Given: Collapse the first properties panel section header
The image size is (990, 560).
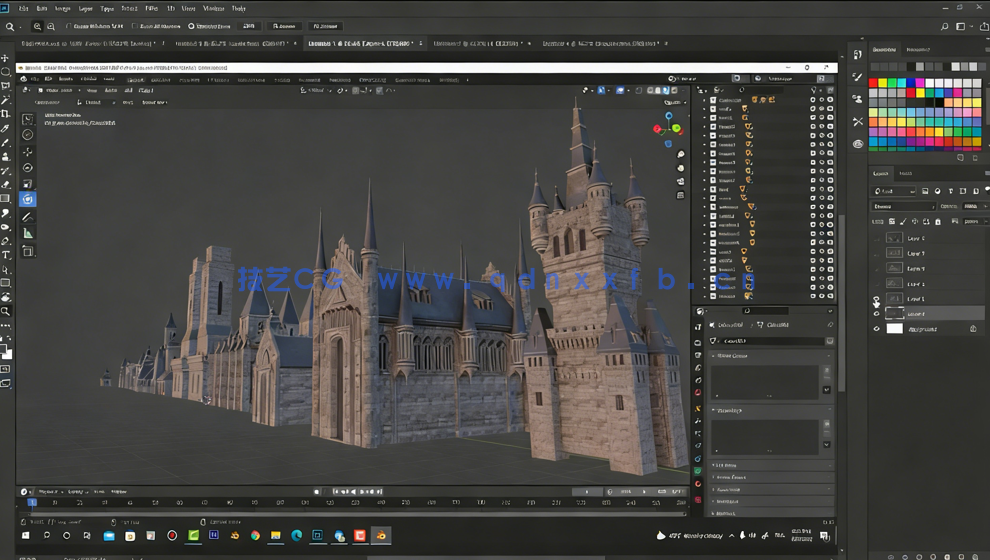Looking at the screenshot, I should [770, 356].
